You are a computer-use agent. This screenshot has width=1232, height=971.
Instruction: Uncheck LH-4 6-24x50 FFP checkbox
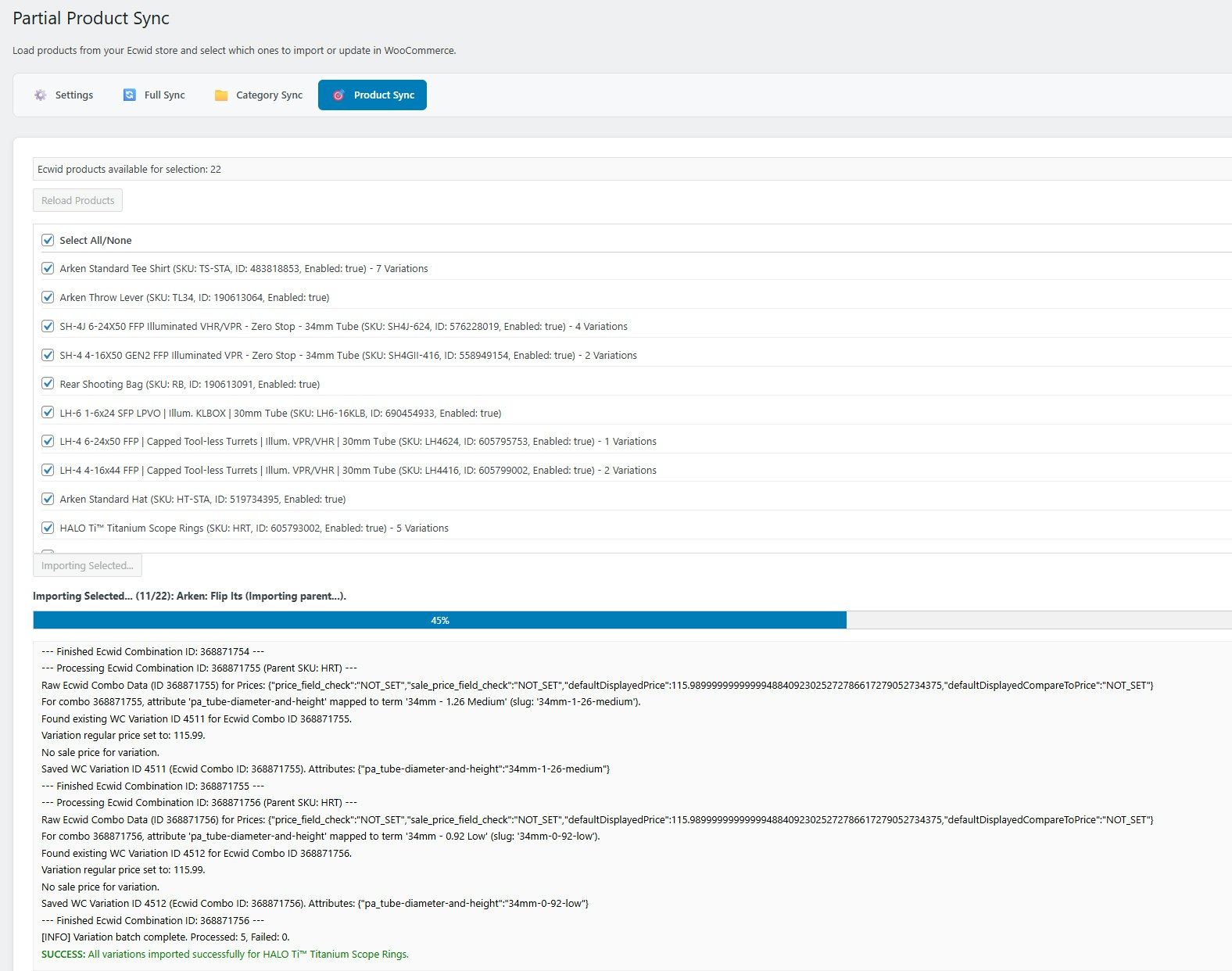pyautogui.click(x=48, y=441)
